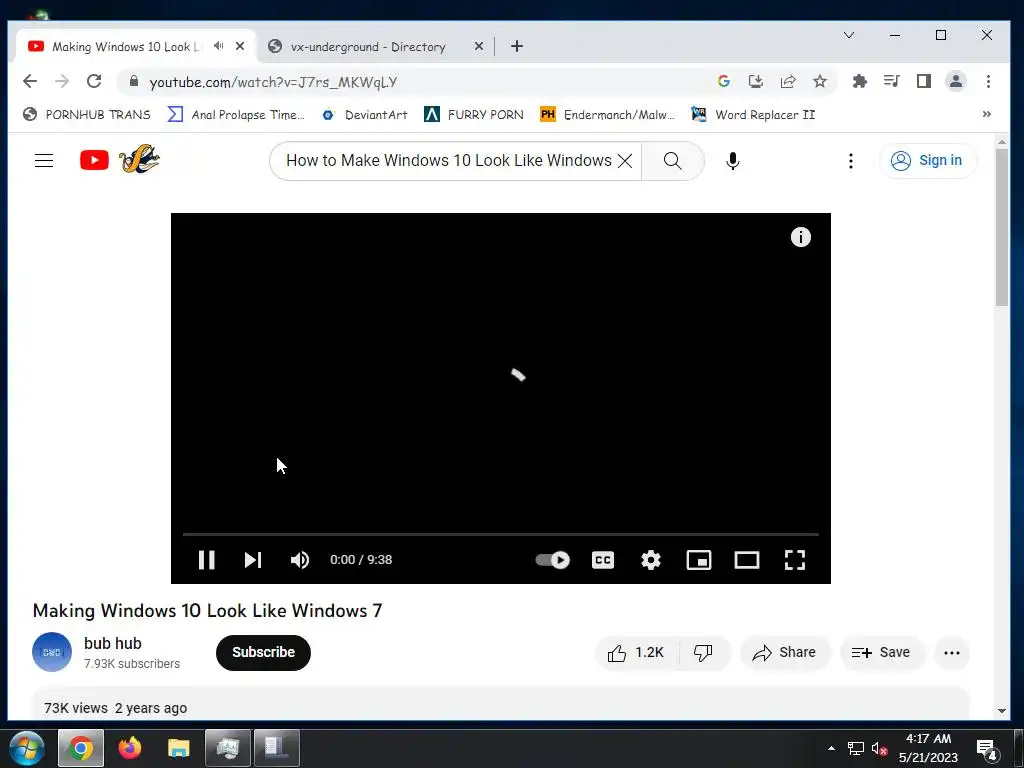
Task: Open Chrome media controls icon
Action: pos(891,81)
